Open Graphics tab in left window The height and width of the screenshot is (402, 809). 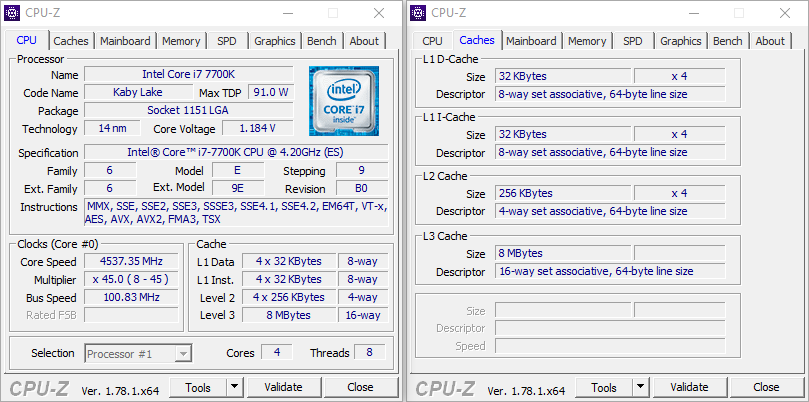pos(275,41)
